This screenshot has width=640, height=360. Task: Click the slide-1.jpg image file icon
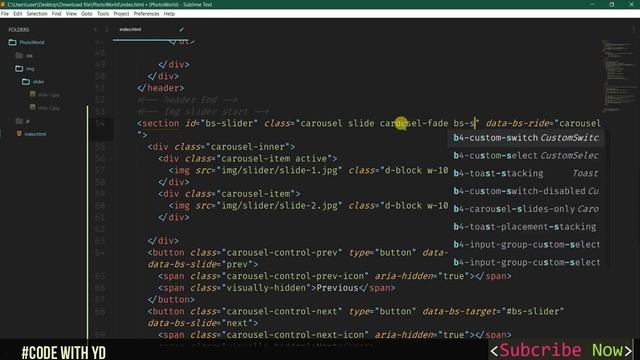point(32,94)
